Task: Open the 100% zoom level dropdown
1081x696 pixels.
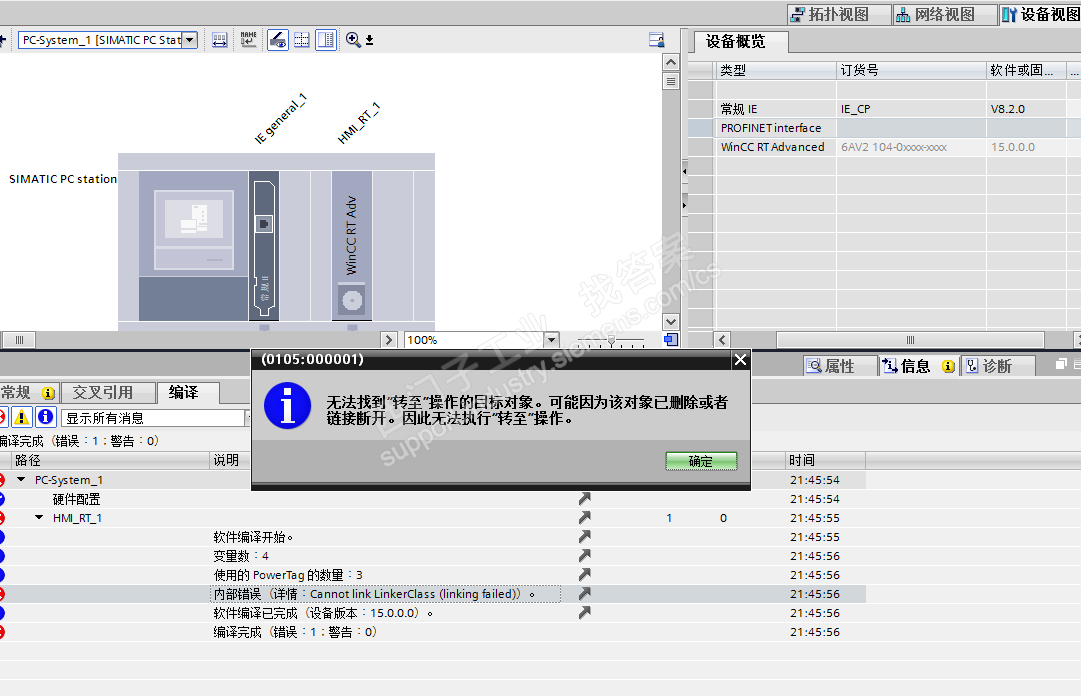Action: [551, 340]
